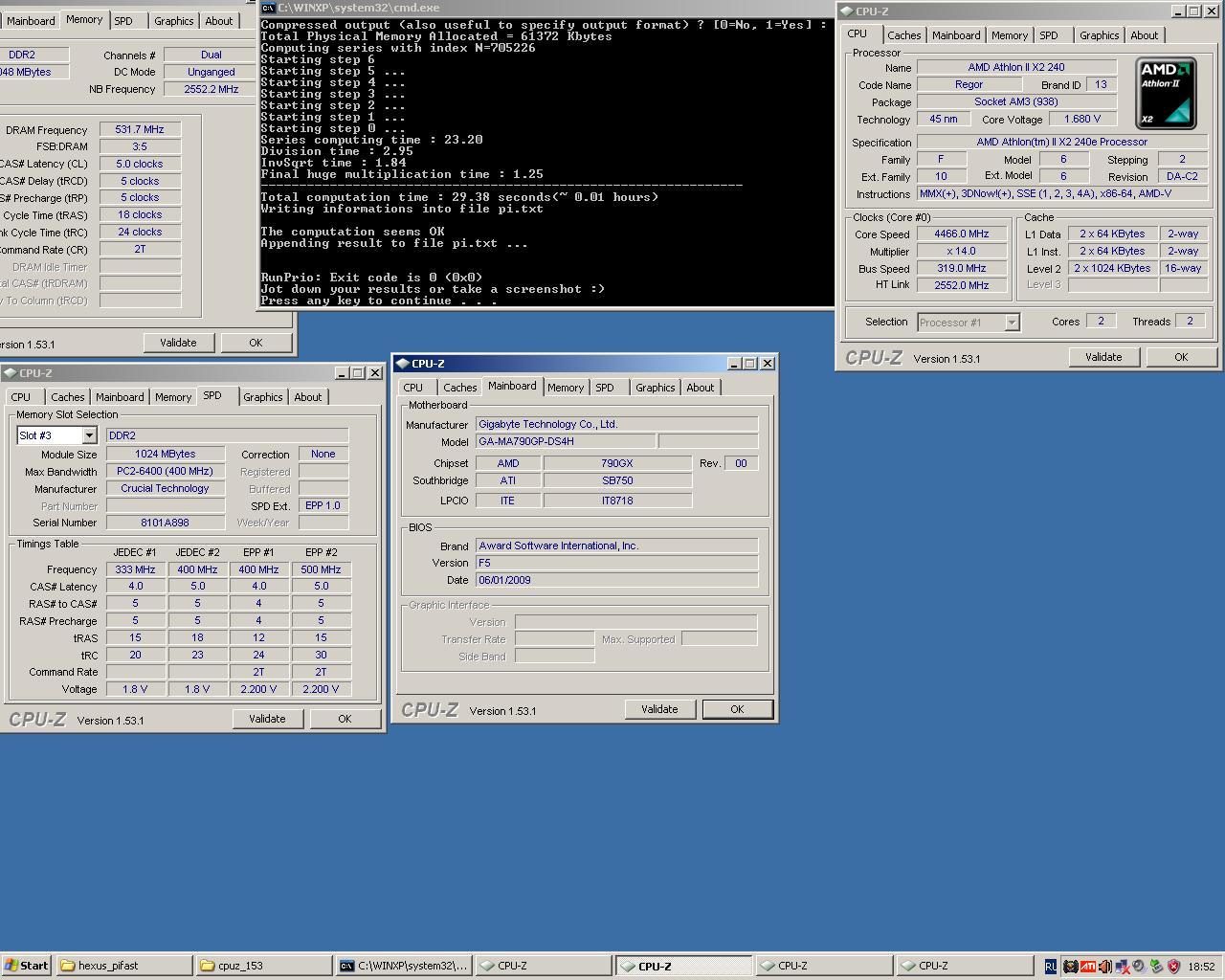Click the Core Voltage 1.680 V value
The height and width of the screenshot is (980, 1225).
tap(1081, 120)
